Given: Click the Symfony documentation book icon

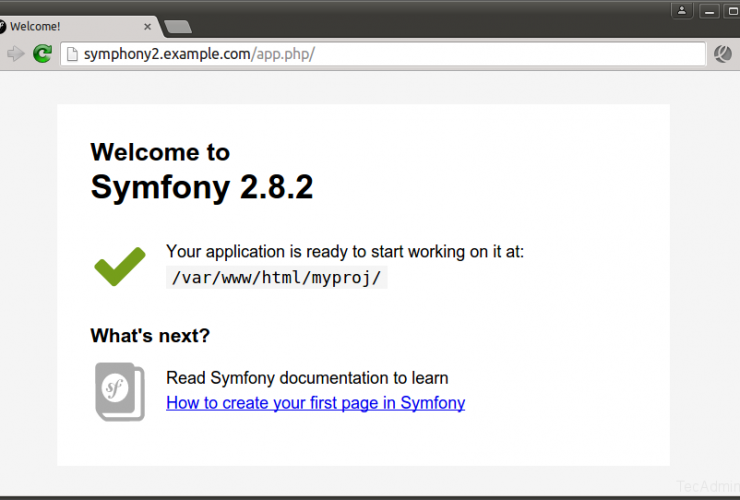Looking at the screenshot, I should pos(119,391).
